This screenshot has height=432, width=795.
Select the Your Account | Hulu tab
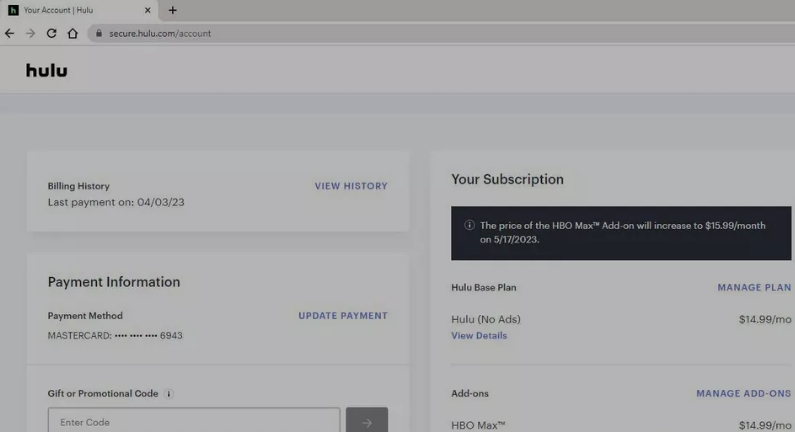pyautogui.click(x=80, y=10)
